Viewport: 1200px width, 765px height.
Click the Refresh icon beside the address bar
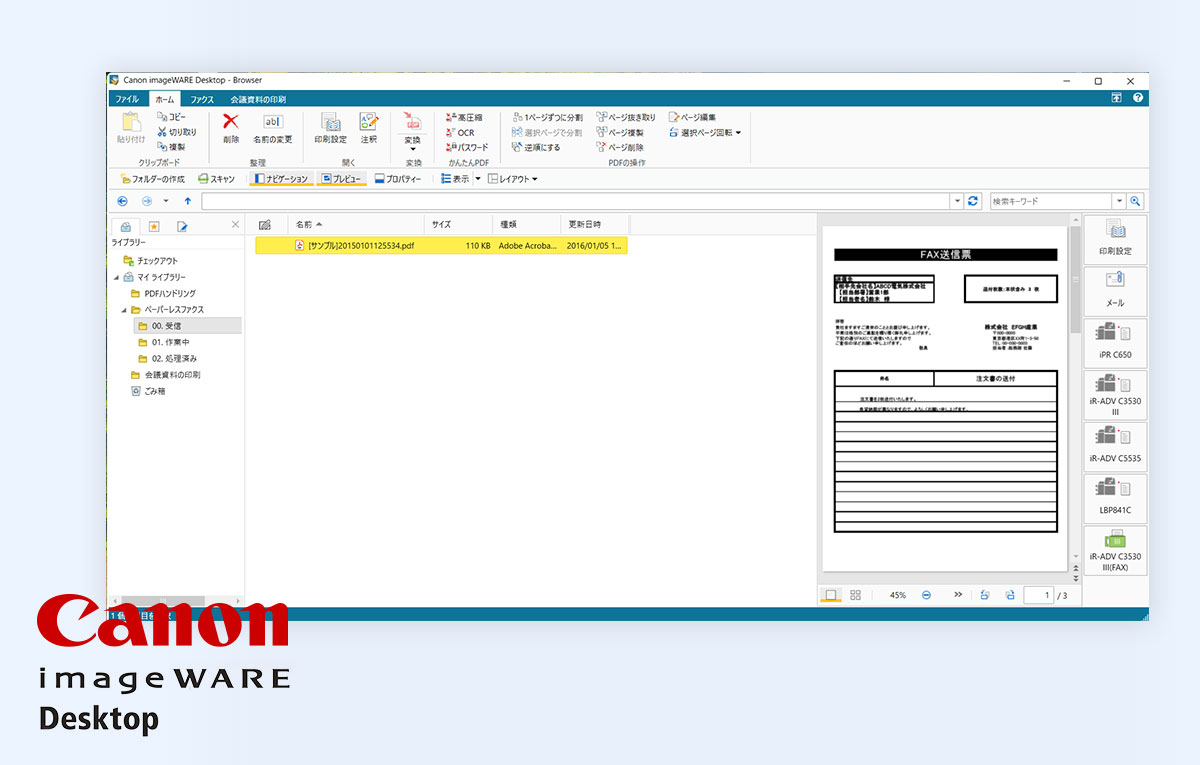(x=974, y=201)
